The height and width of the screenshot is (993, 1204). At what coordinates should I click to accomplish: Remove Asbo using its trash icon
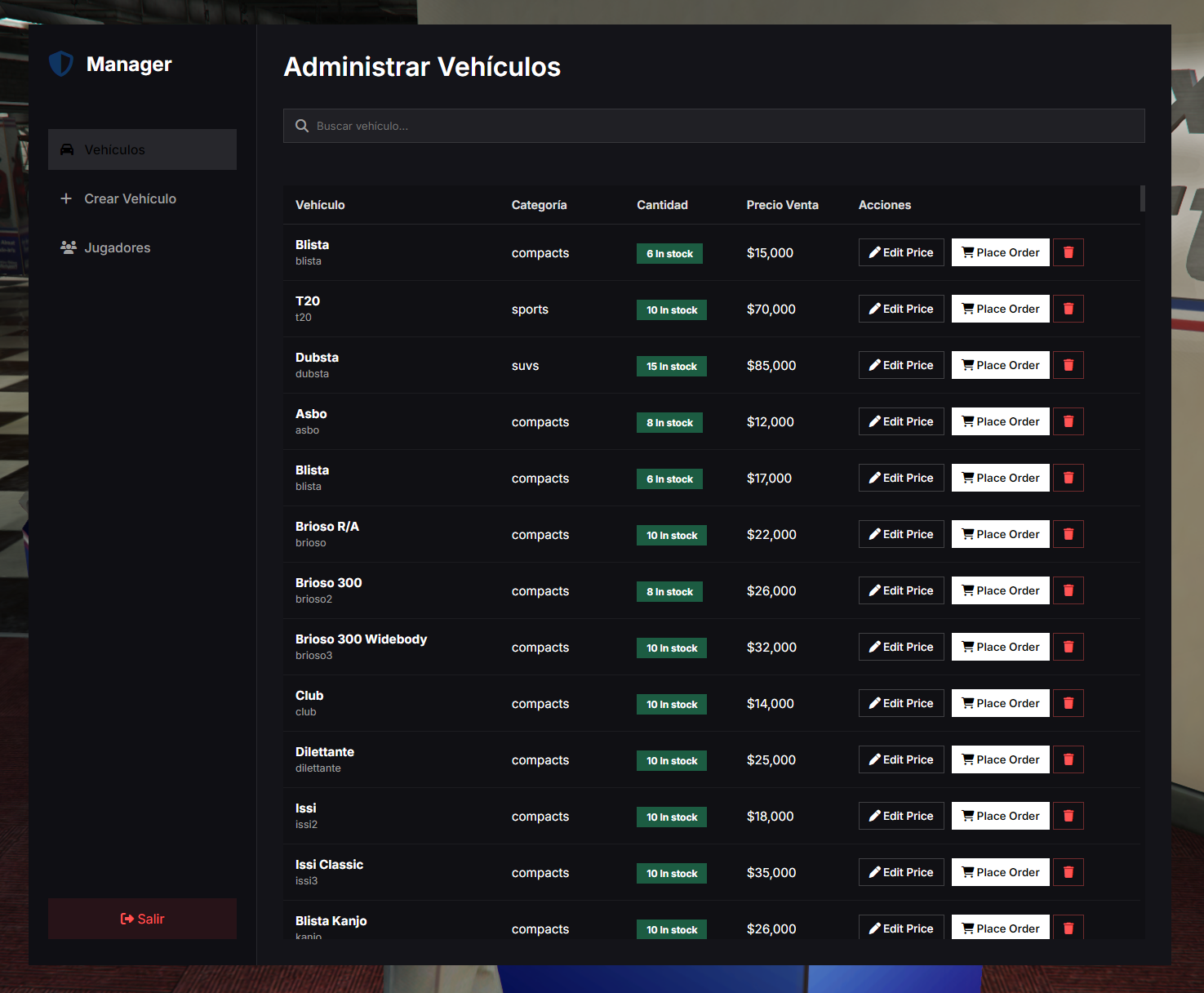1068,421
